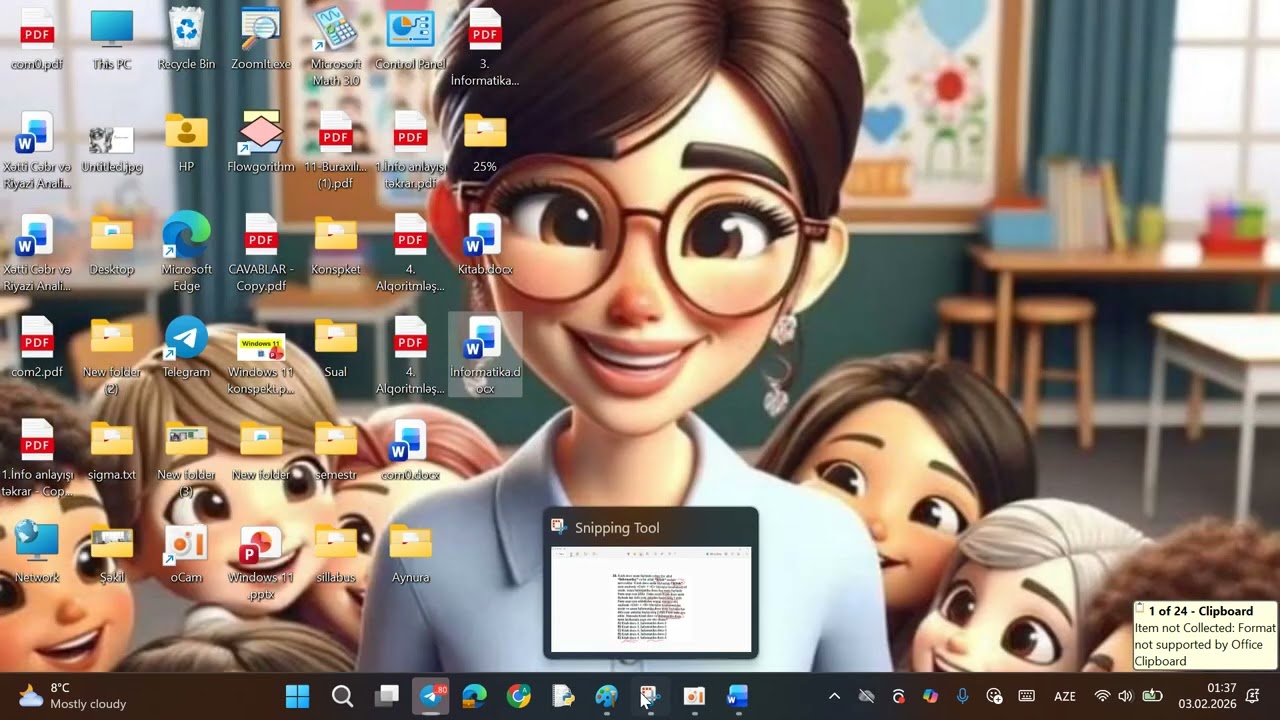Click battery status tray icon
The image size is (1280, 720).
(1152, 696)
